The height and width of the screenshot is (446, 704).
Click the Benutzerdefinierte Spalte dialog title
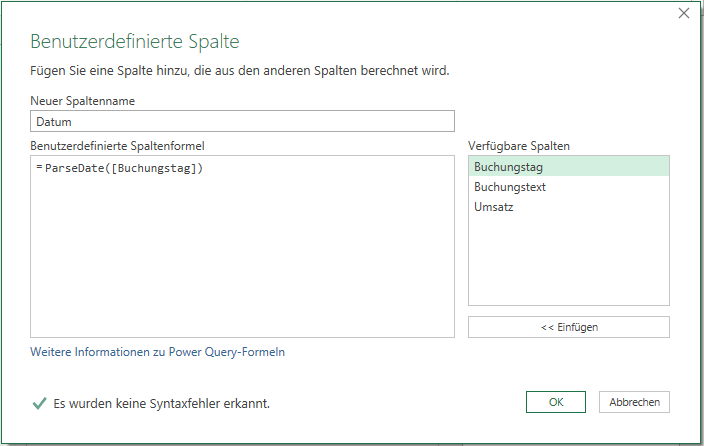(x=135, y=41)
